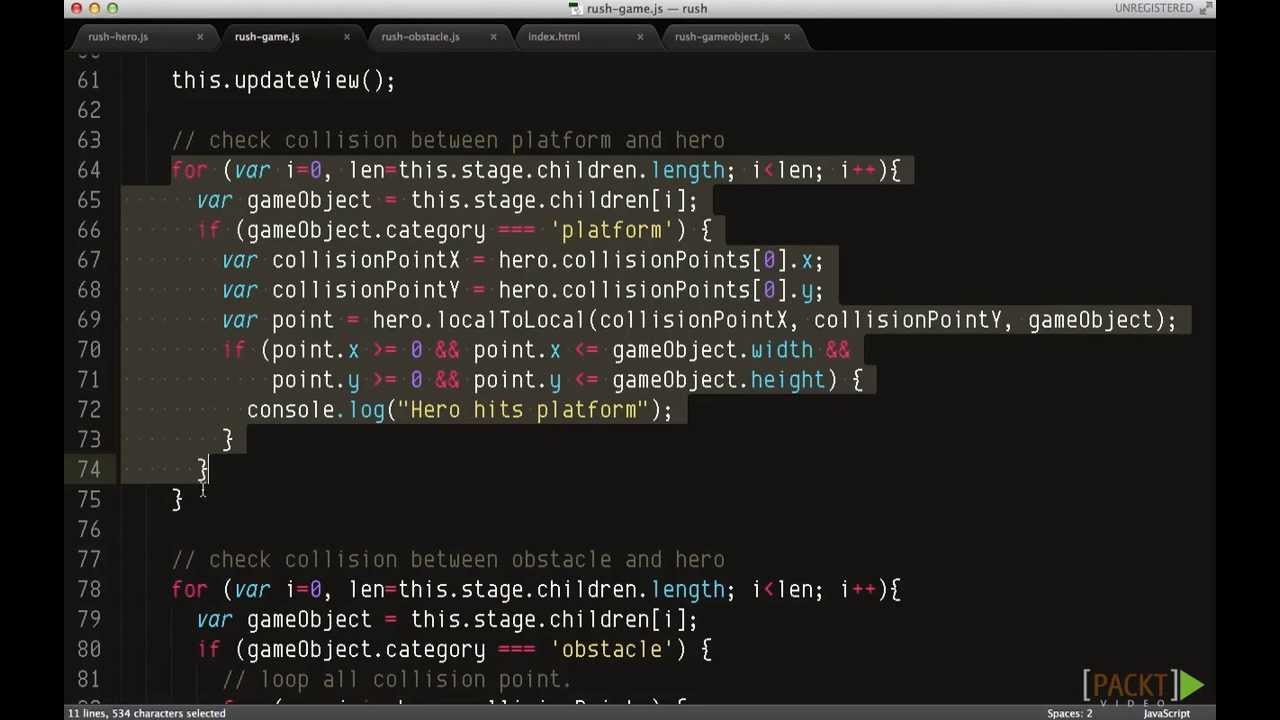Click line number 74 in the gutter
1280x720 pixels.
(x=89, y=469)
